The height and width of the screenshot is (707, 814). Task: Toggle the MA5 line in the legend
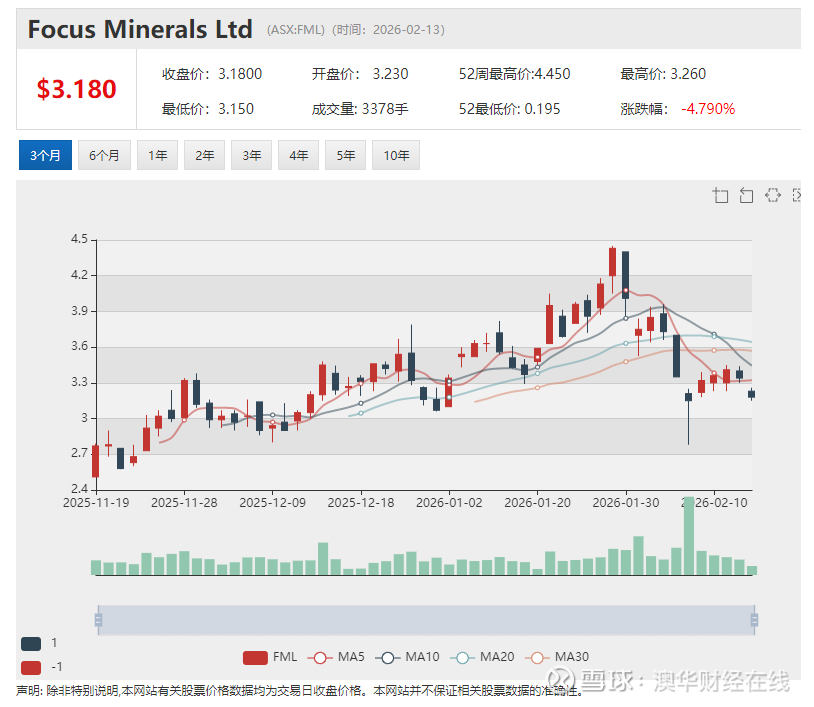click(336, 657)
